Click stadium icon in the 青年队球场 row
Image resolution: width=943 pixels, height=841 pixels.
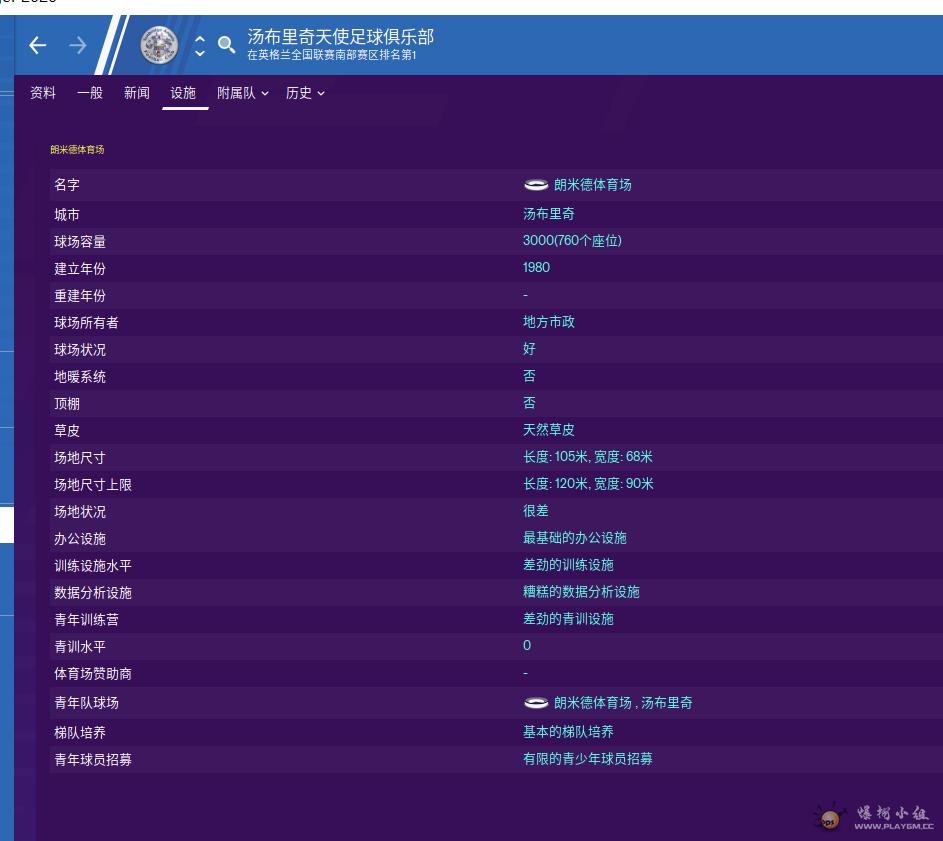[x=536, y=703]
